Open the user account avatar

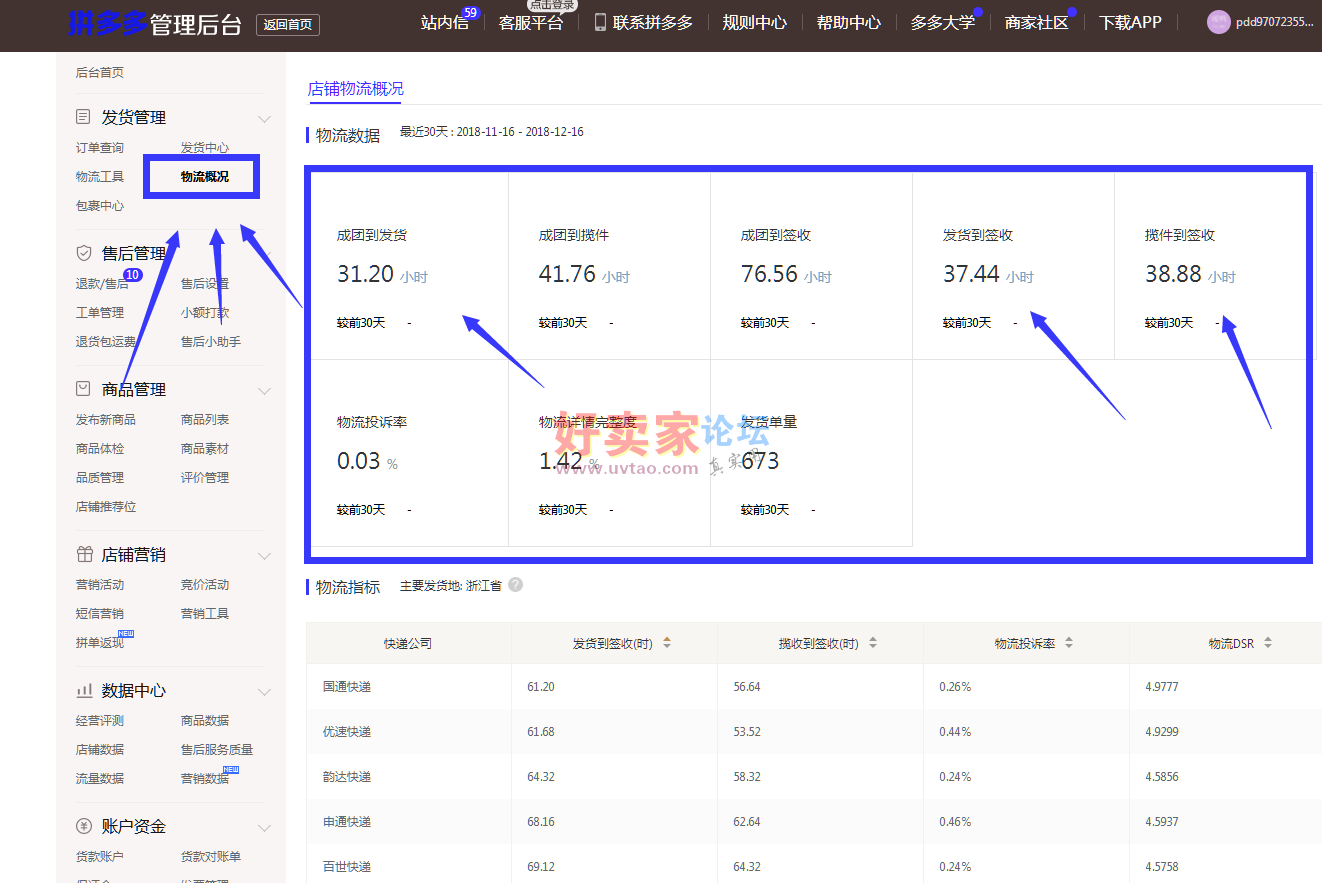coord(1218,22)
